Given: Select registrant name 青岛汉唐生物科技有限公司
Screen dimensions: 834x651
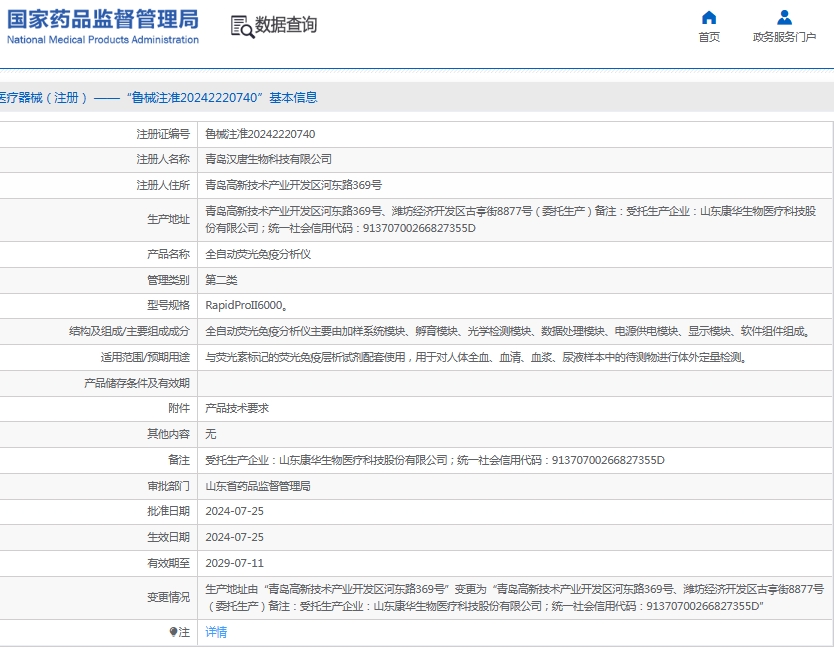Looking at the screenshot, I should (269, 159).
